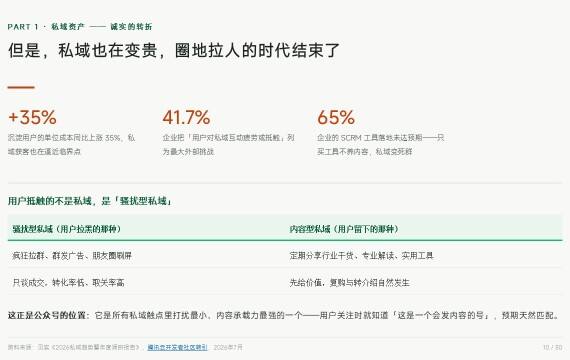Click the orange accent bar below title

pyautogui.click(x=21, y=87)
